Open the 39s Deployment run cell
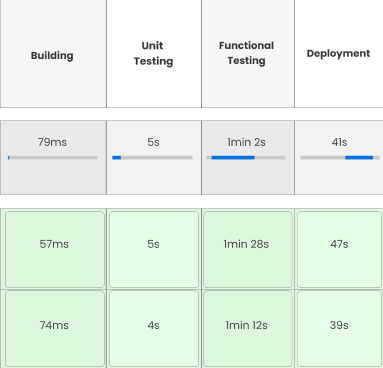 pyautogui.click(x=339, y=329)
